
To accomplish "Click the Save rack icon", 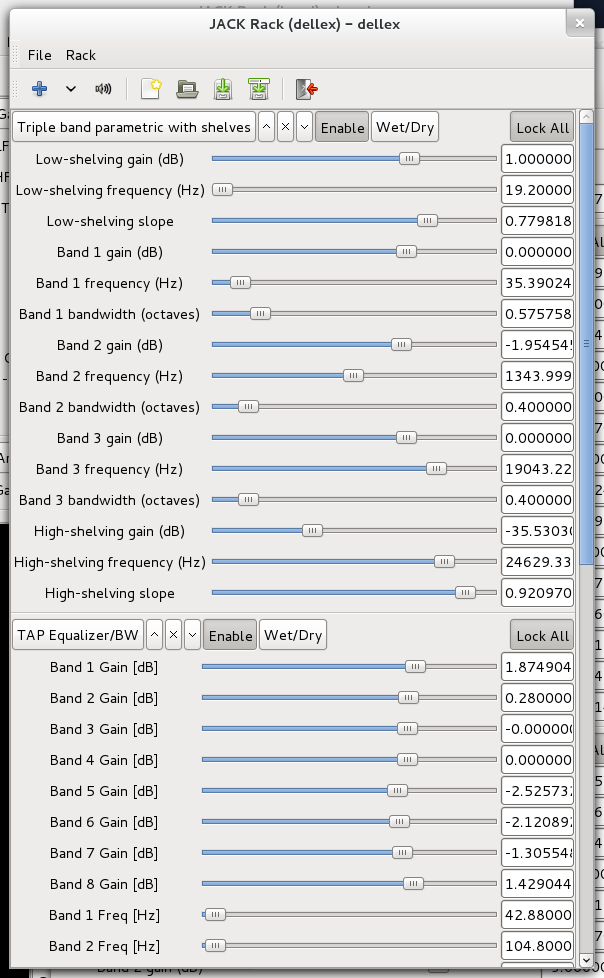I will coord(223,89).
